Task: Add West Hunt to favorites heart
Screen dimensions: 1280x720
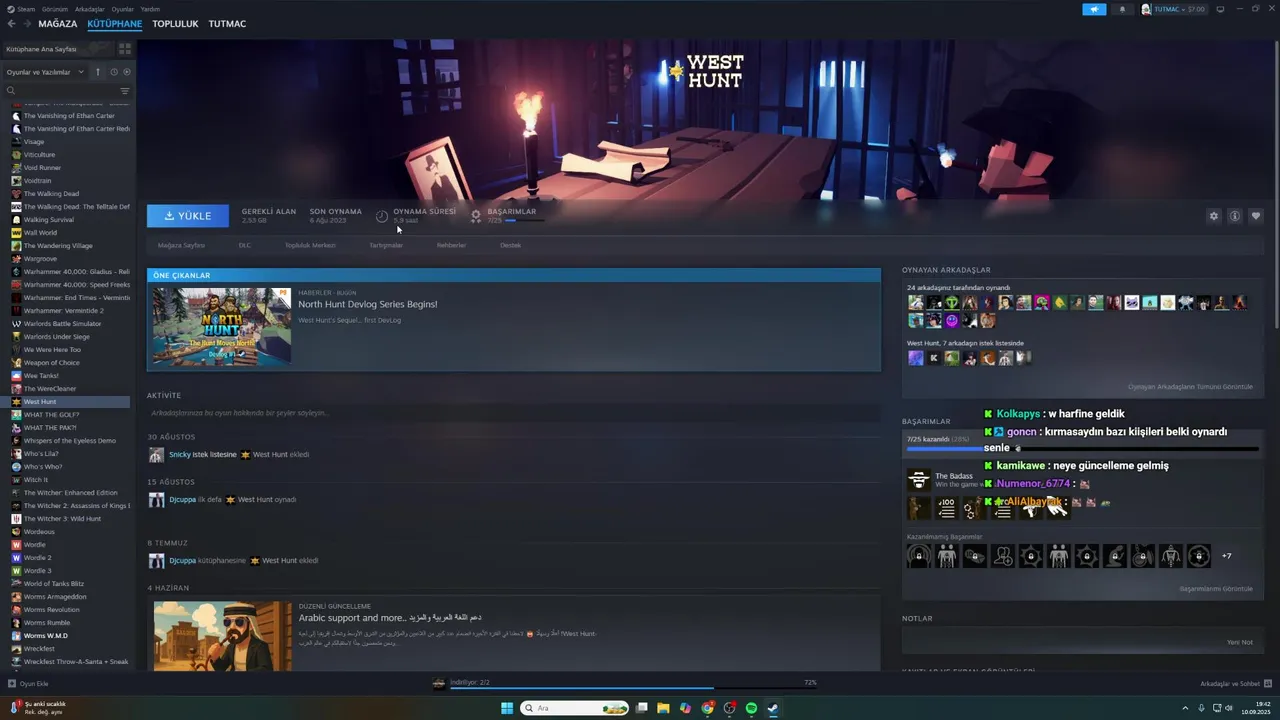Action: [x=1256, y=216]
